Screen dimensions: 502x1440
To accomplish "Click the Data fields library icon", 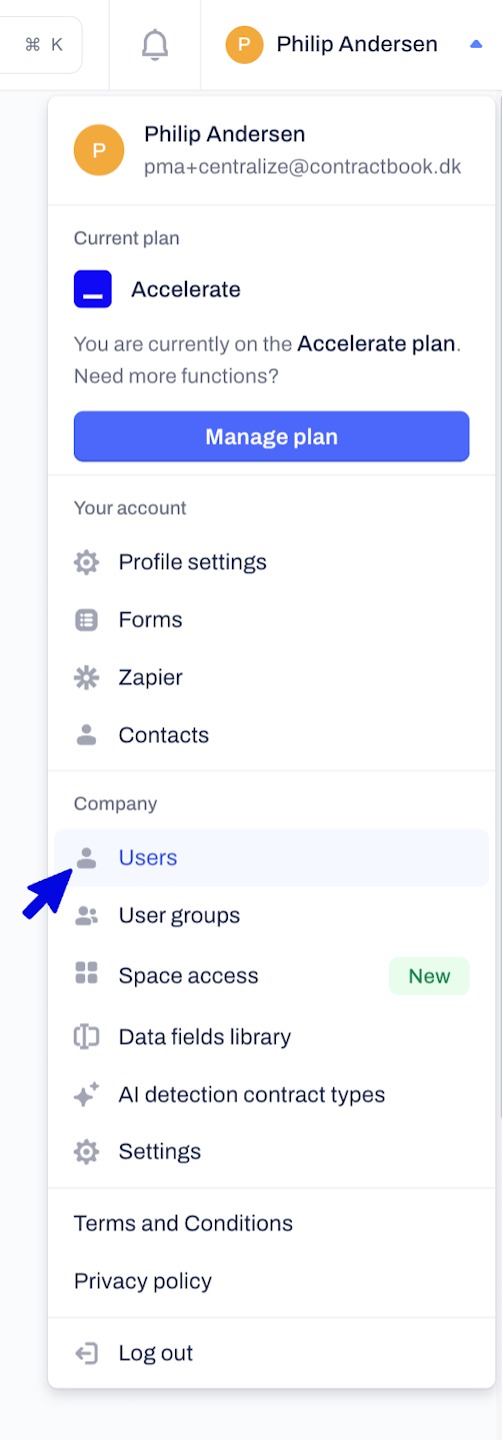I will pos(87,1036).
